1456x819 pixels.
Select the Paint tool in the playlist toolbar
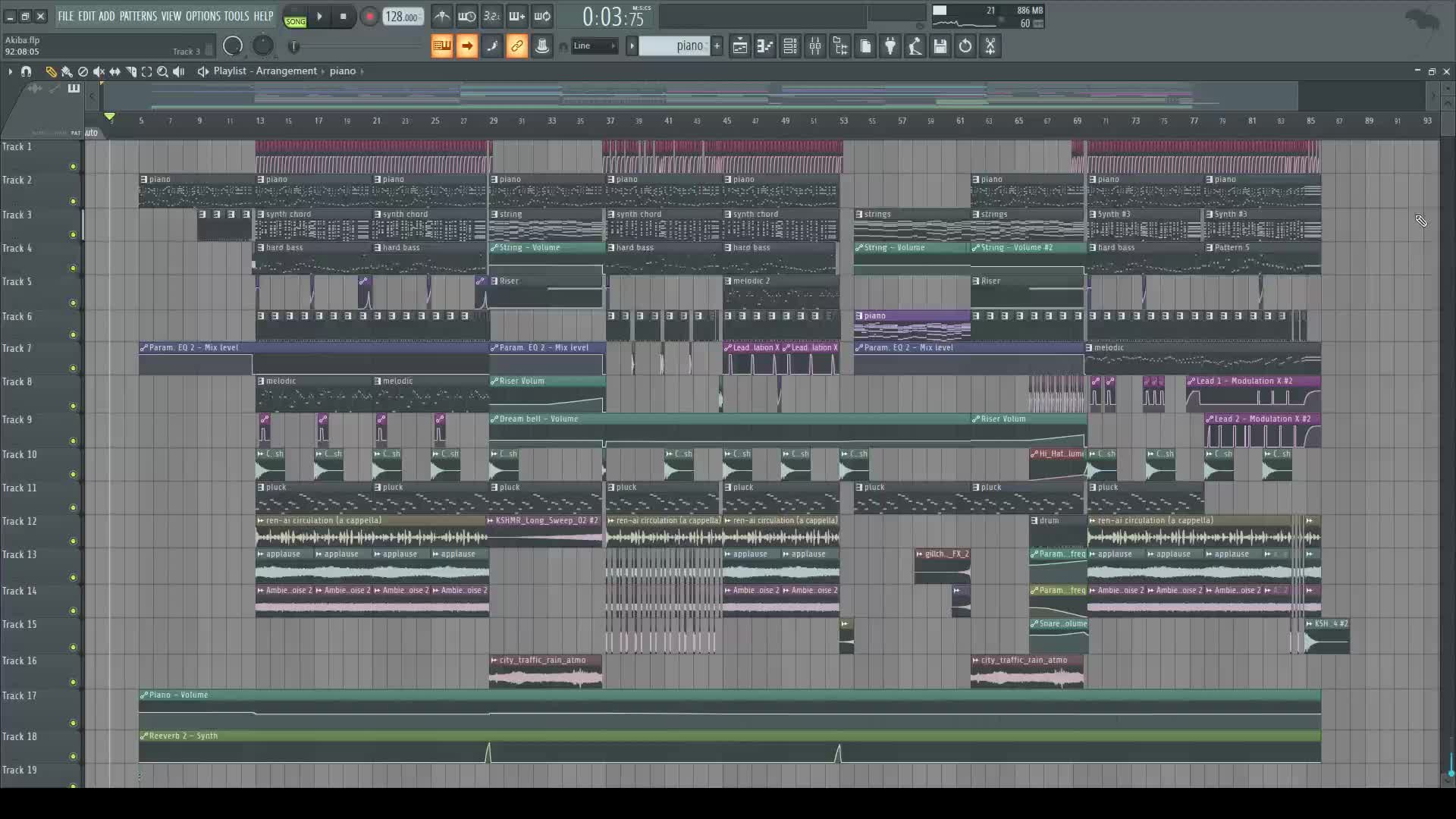(67, 71)
